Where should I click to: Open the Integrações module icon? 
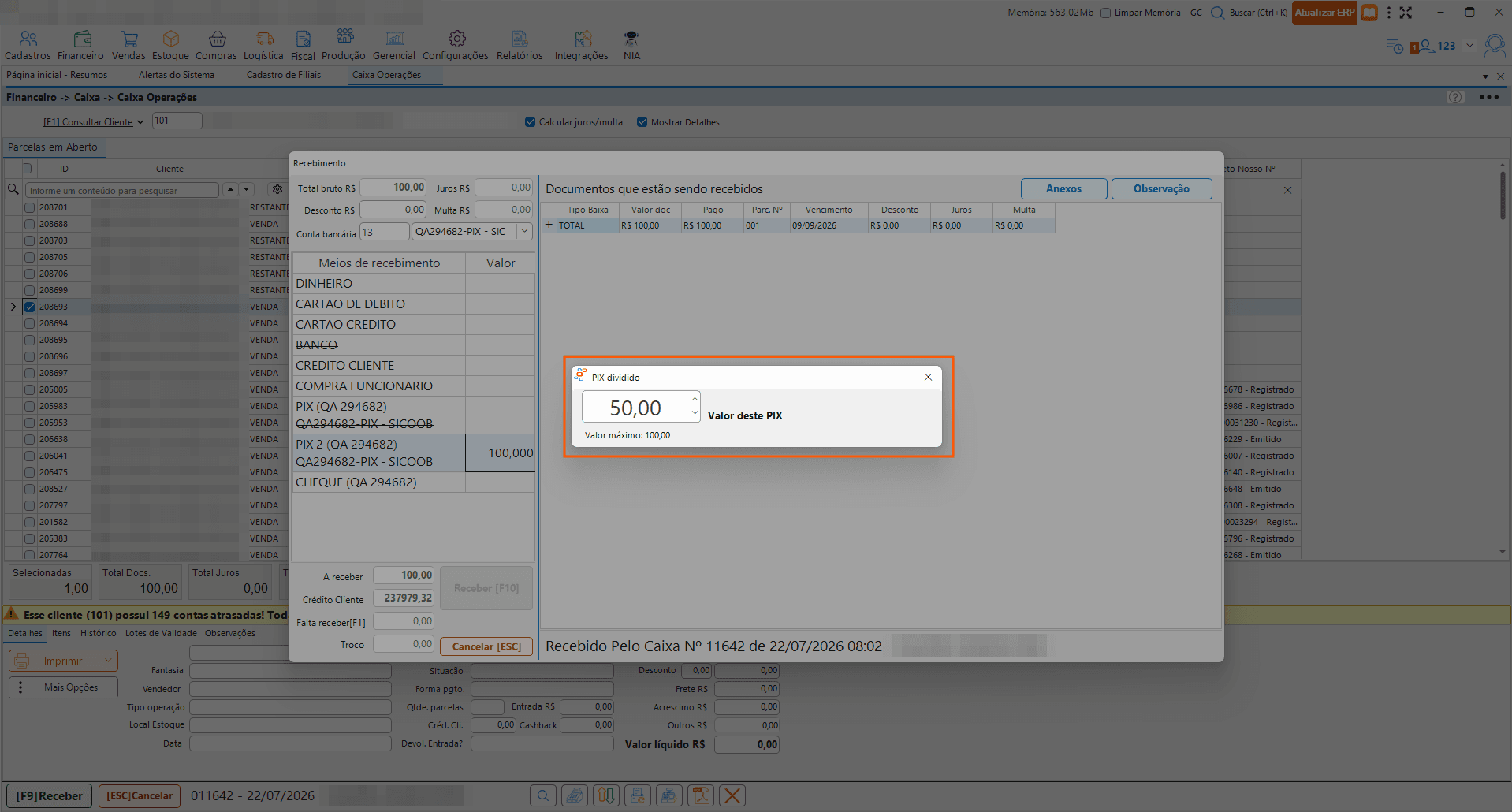[x=583, y=39]
